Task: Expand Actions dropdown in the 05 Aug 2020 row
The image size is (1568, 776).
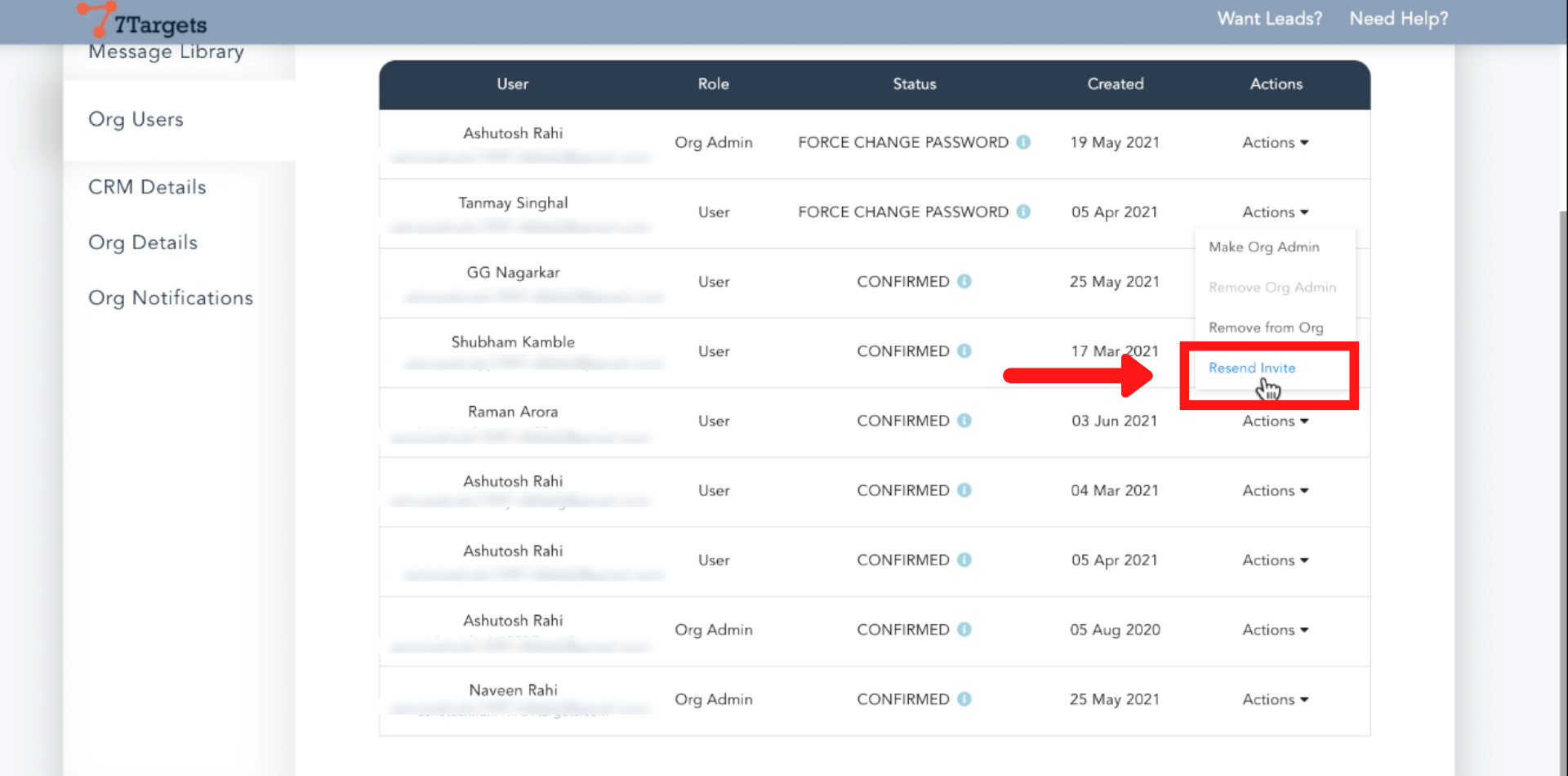Action: click(x=1275, y=630)
